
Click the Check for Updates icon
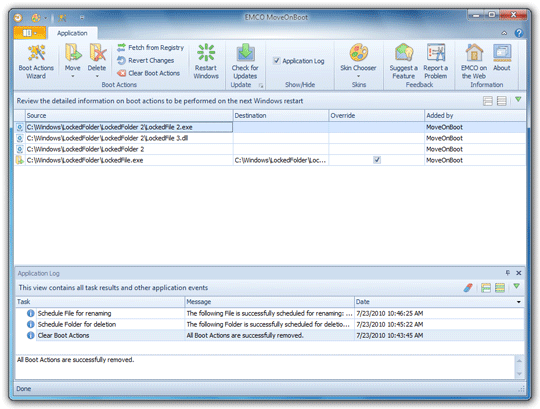coord(245,52)
